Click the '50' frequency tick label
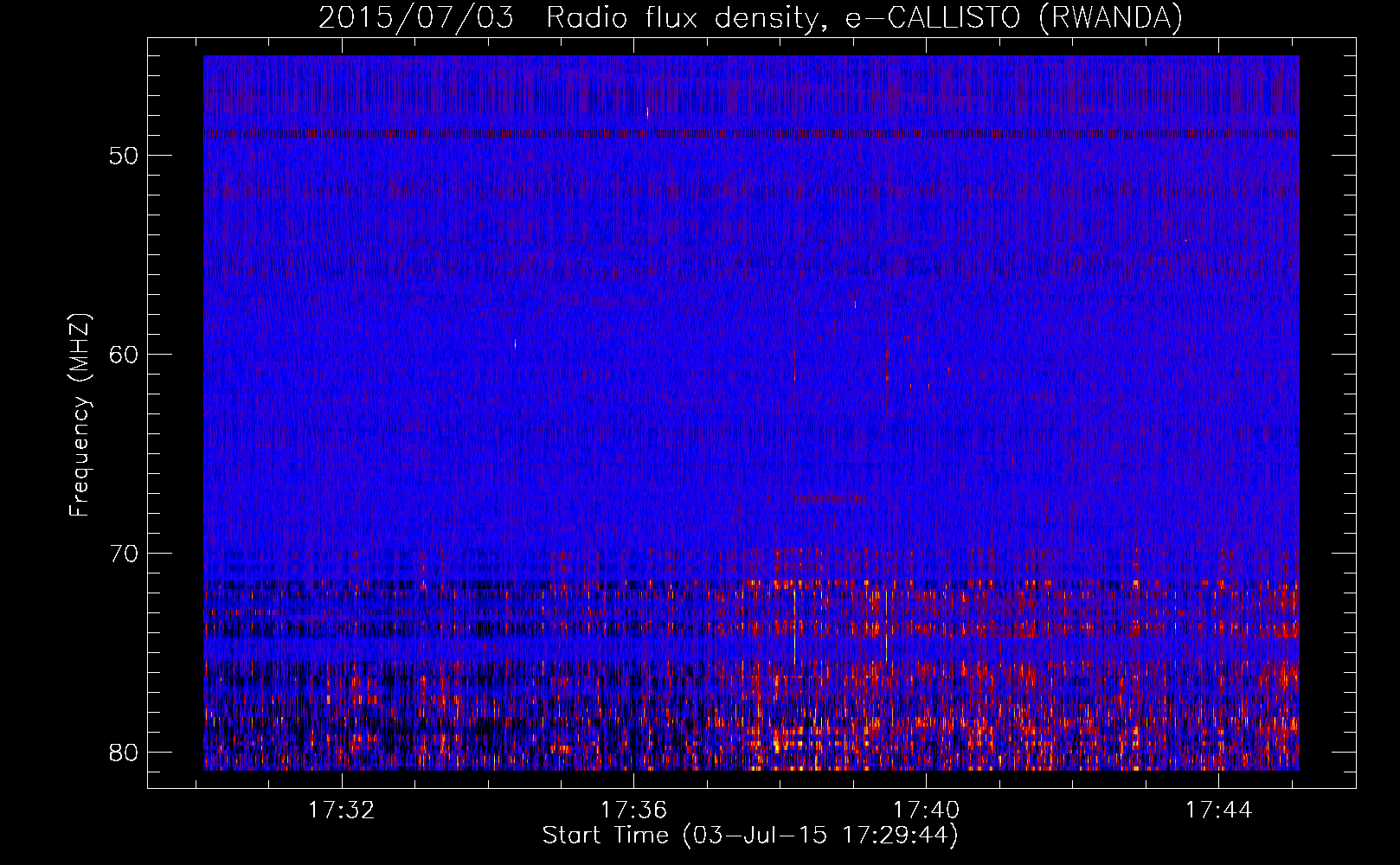1400x865 pixels. pos(125,157)
